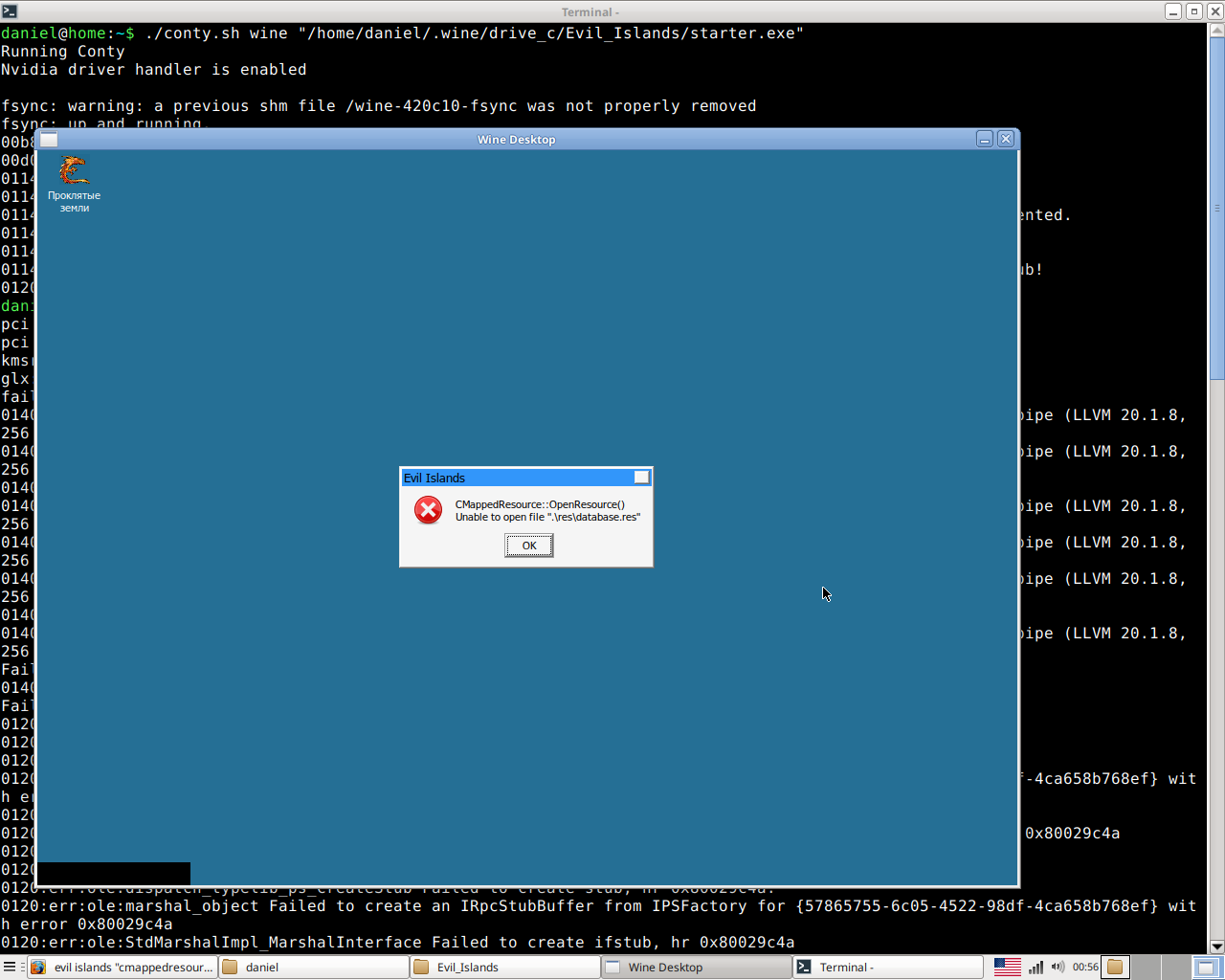Open the US keyboard layout flag indicator
Viewport: 1225px width, 980px height.
click(x=1008, y=967)
